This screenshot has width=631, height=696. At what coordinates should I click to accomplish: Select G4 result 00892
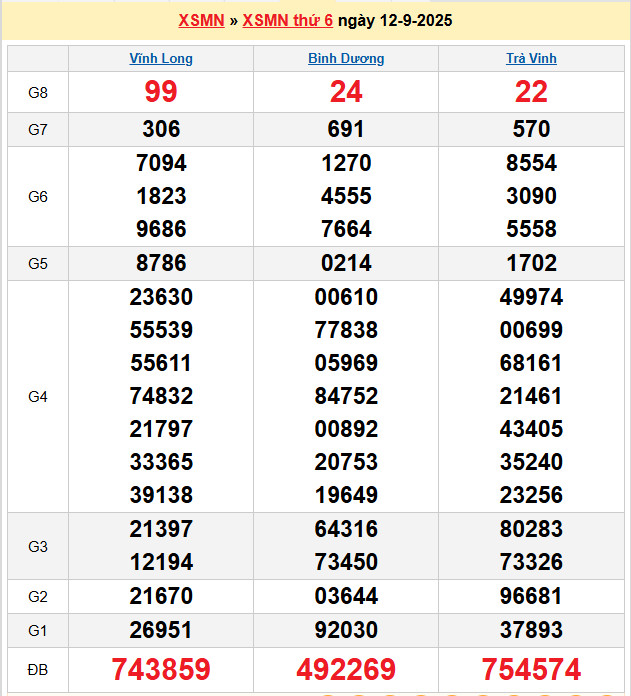tap(346, 429)
